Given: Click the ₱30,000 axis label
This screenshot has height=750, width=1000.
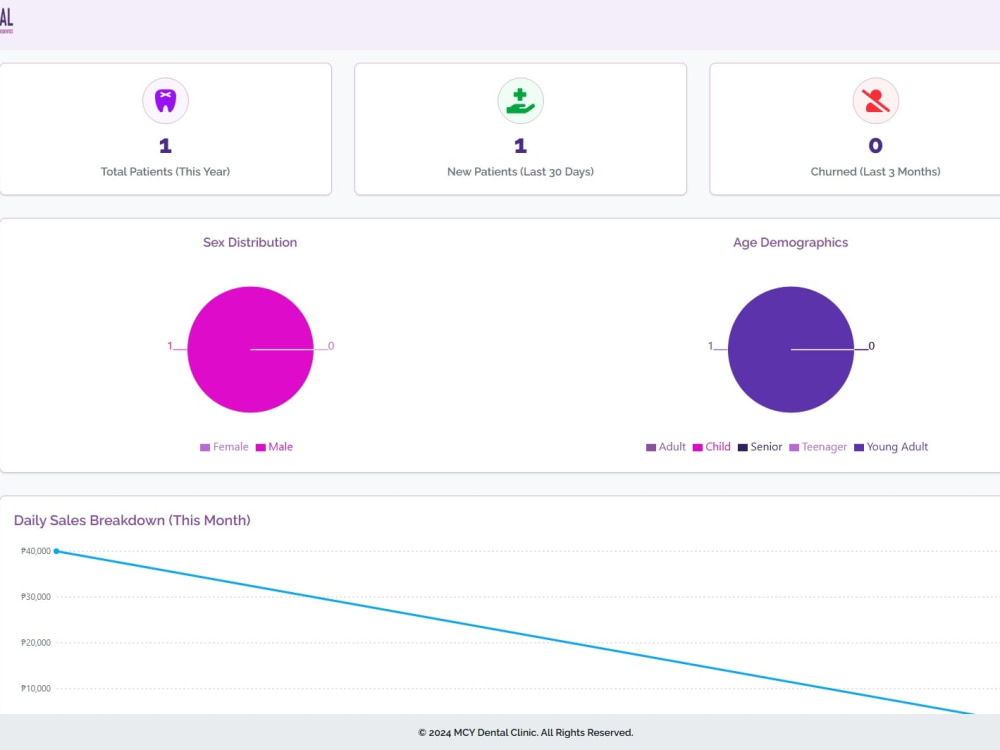Looking at the screenshot, I should pos(36,597).
